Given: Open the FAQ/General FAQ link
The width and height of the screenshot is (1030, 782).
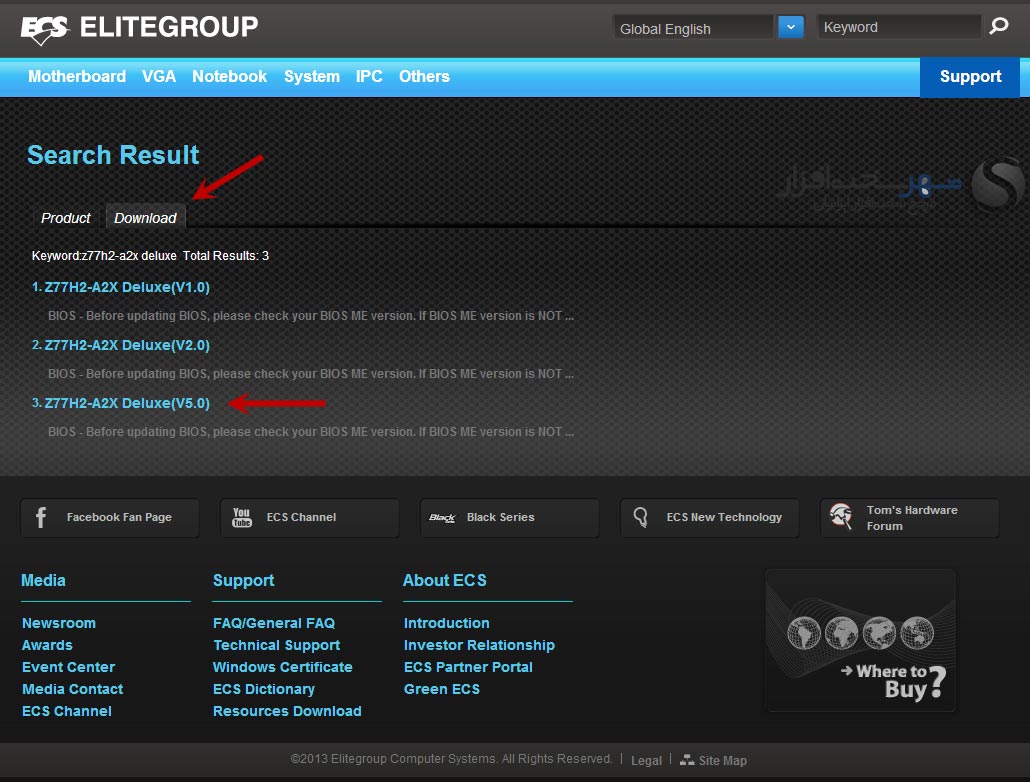Looking at the screenshot, I should 274,623.
